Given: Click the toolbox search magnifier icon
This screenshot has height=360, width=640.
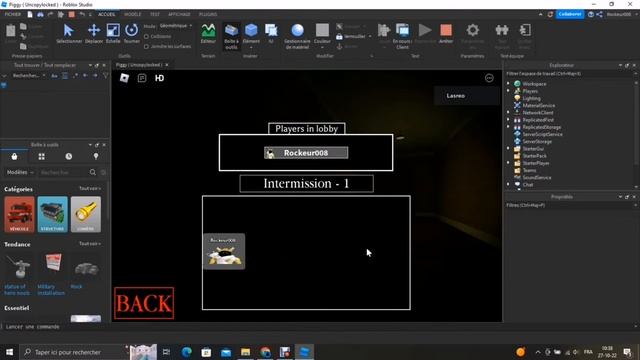Looking at the screenshot, I should pos(93,172).
